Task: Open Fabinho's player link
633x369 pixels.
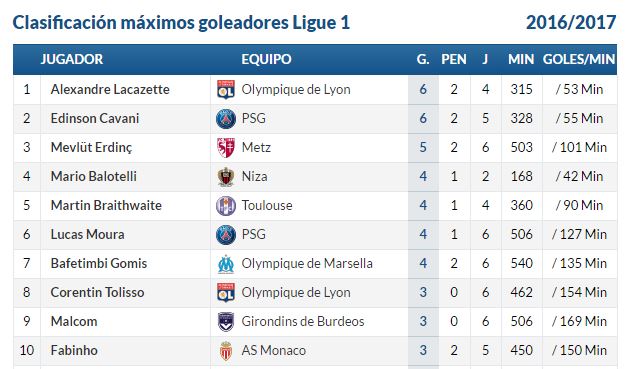Action: [74, 350]
